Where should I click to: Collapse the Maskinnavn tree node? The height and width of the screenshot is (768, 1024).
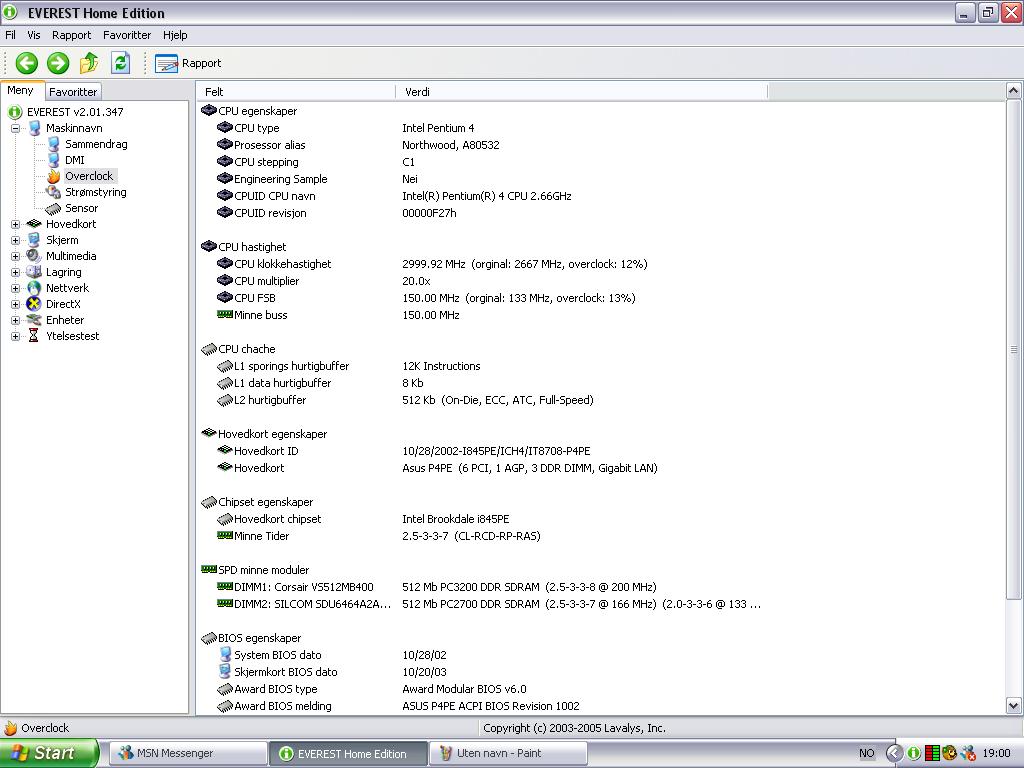(x=16, y=129)
